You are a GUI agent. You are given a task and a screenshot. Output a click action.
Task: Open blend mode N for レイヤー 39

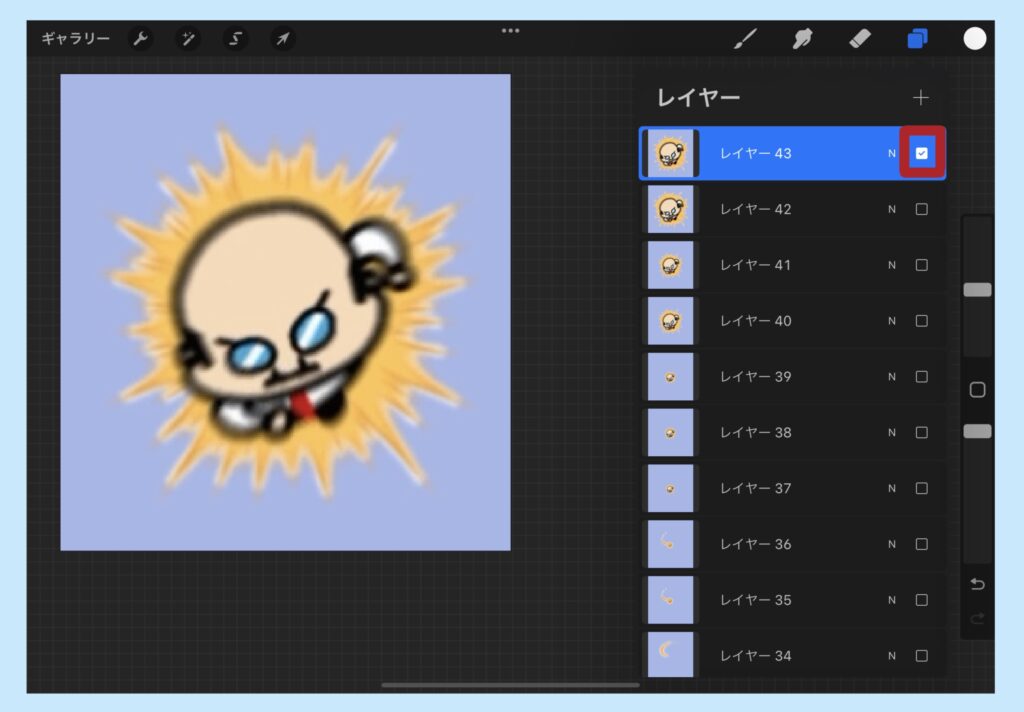click(892, 377)
